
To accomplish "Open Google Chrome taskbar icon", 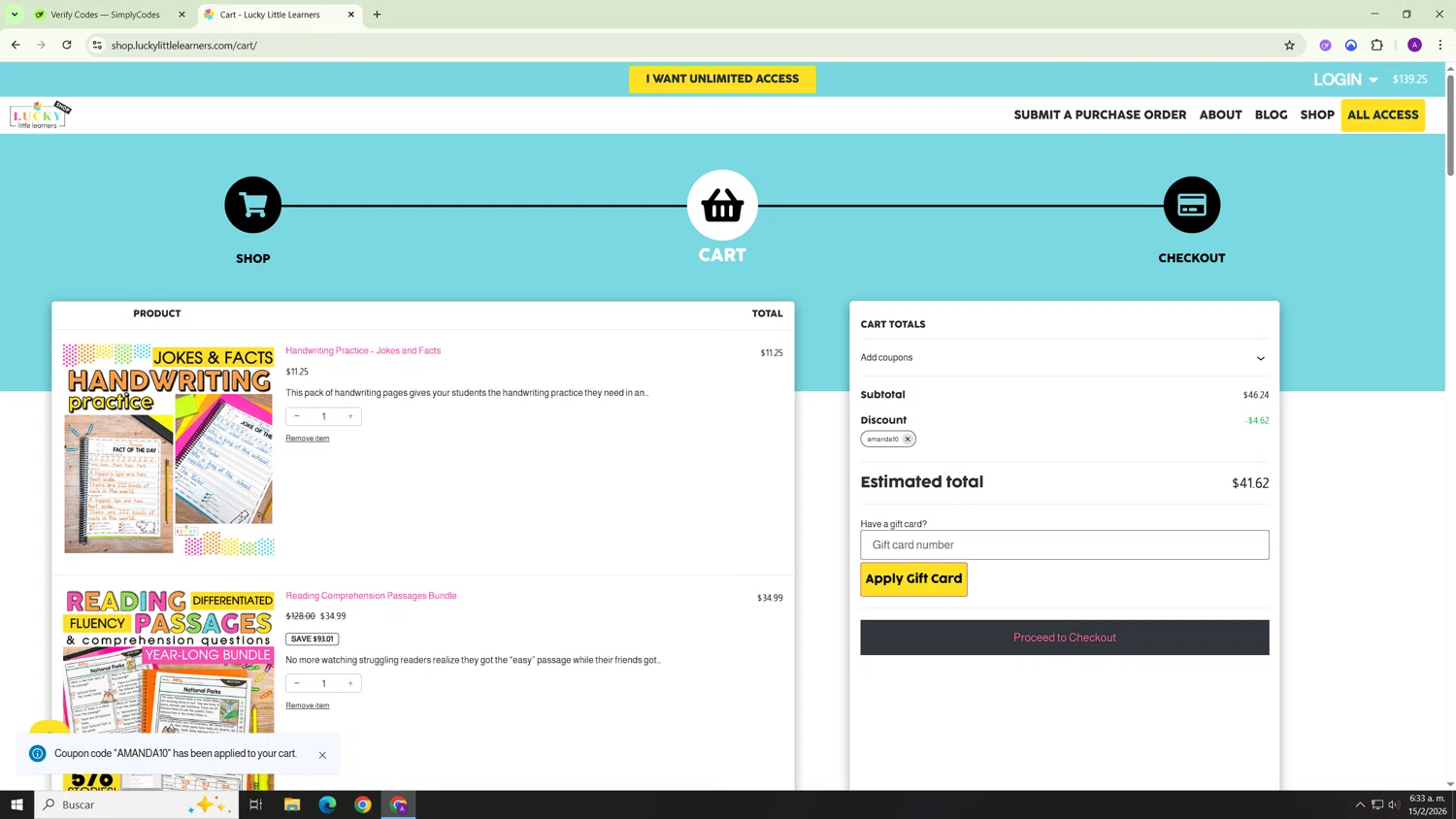I will click(x=363, y=804).
